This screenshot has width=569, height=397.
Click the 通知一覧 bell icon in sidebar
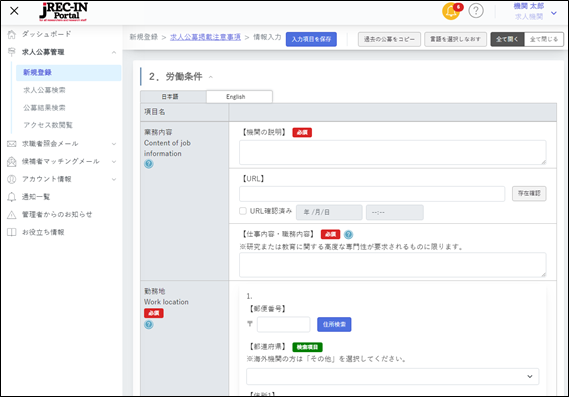[12, 197]
